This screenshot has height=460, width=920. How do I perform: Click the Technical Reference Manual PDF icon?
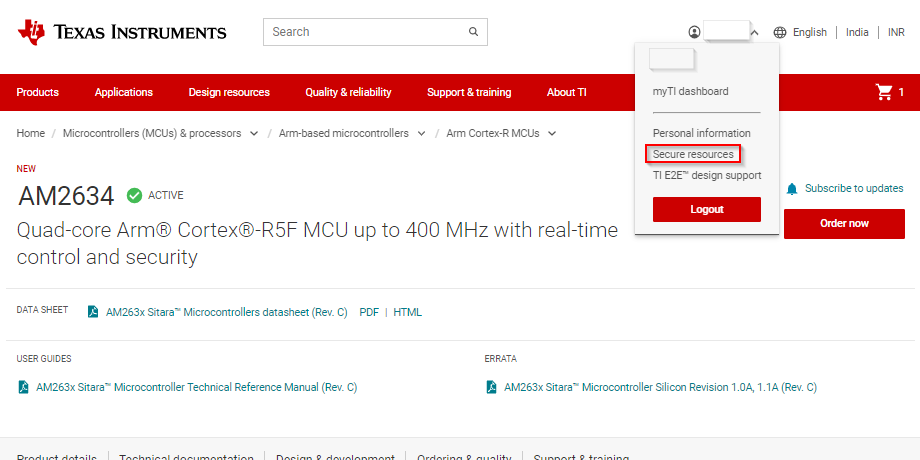click(x=23, y=387)
